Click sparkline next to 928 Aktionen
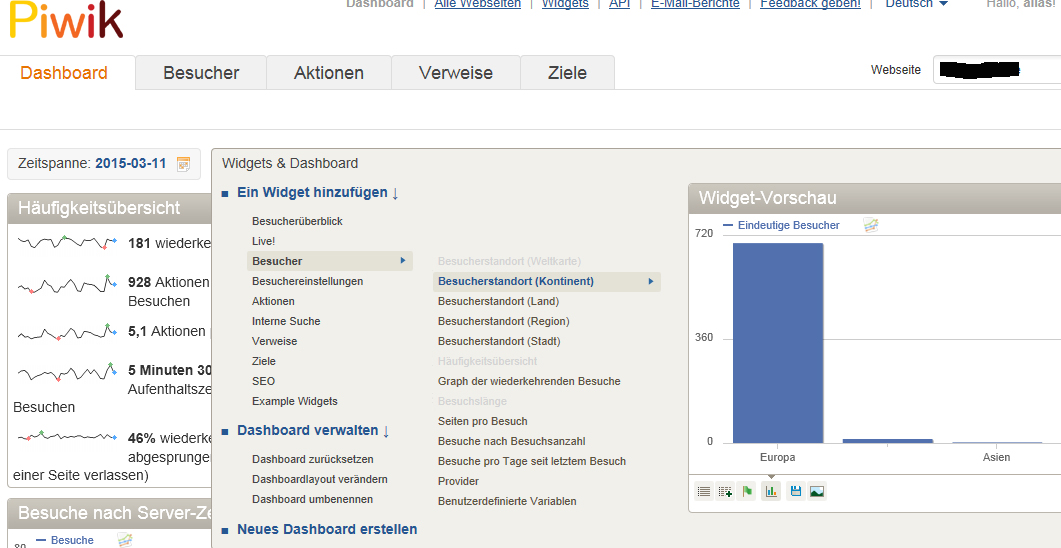This screenshot has width=1061, height=548. tap(66, 283)
